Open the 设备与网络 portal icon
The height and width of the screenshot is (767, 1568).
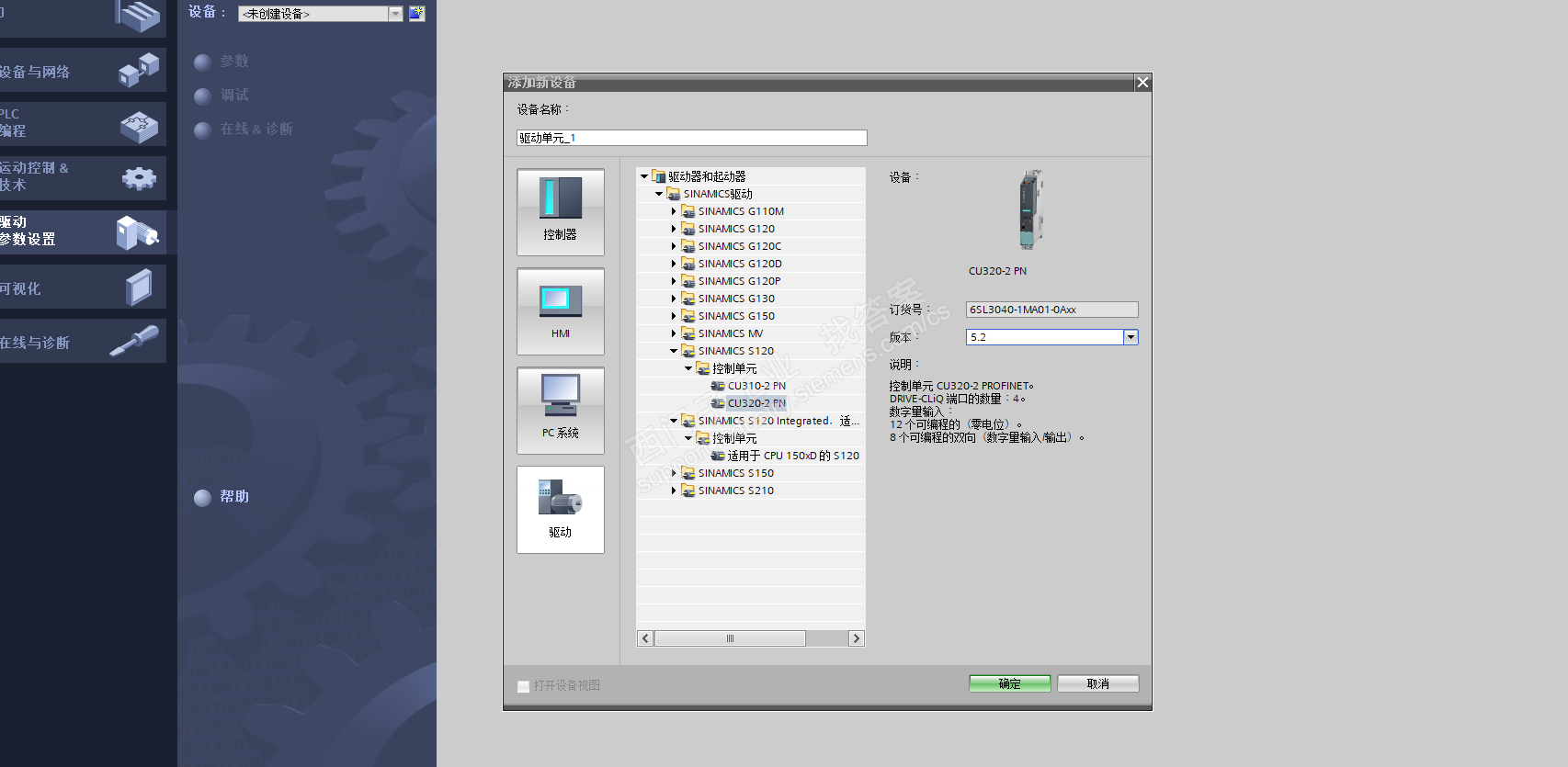(139, 70)
